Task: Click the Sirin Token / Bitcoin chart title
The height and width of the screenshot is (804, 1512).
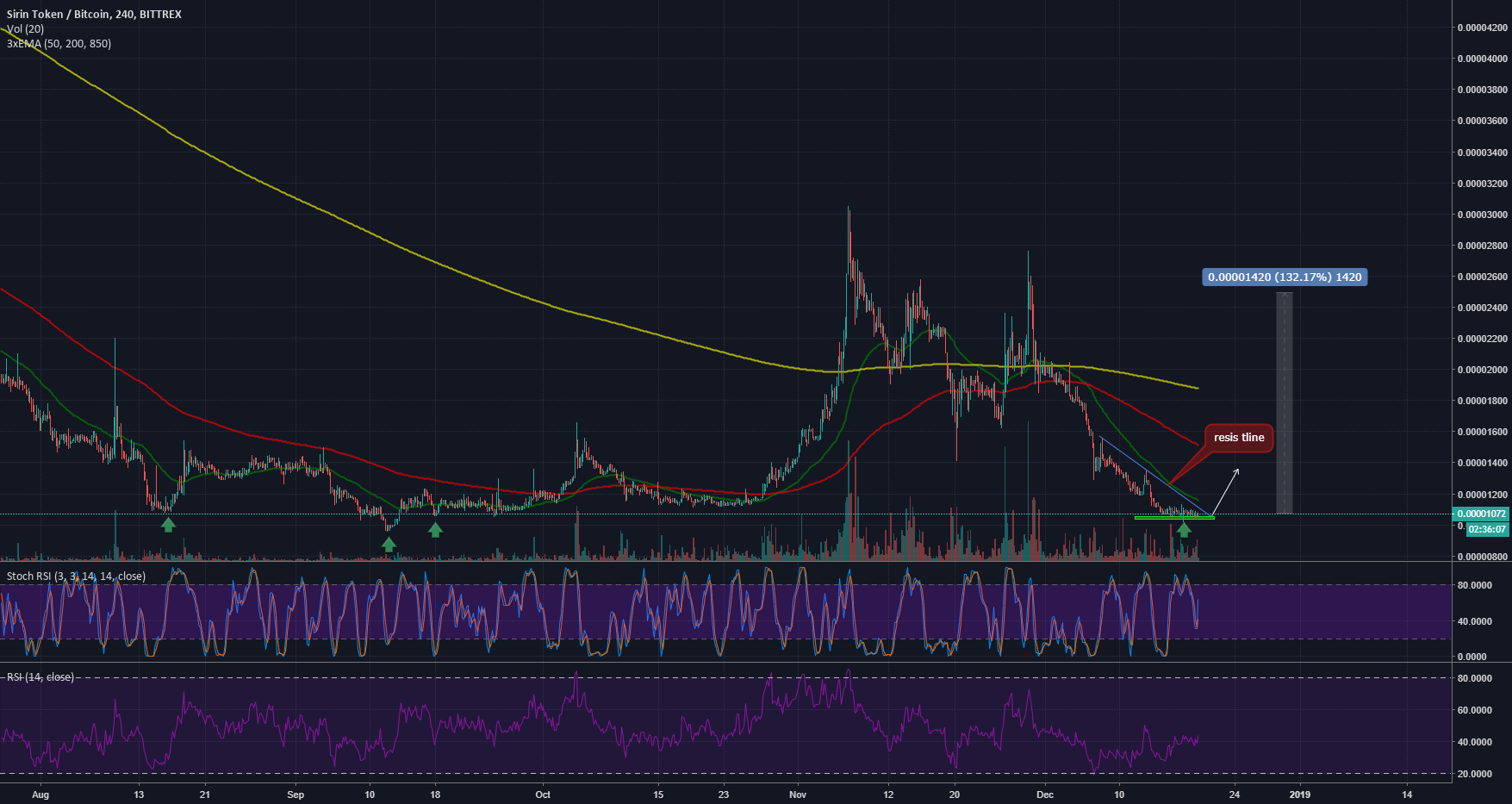Action: point(94,15)
